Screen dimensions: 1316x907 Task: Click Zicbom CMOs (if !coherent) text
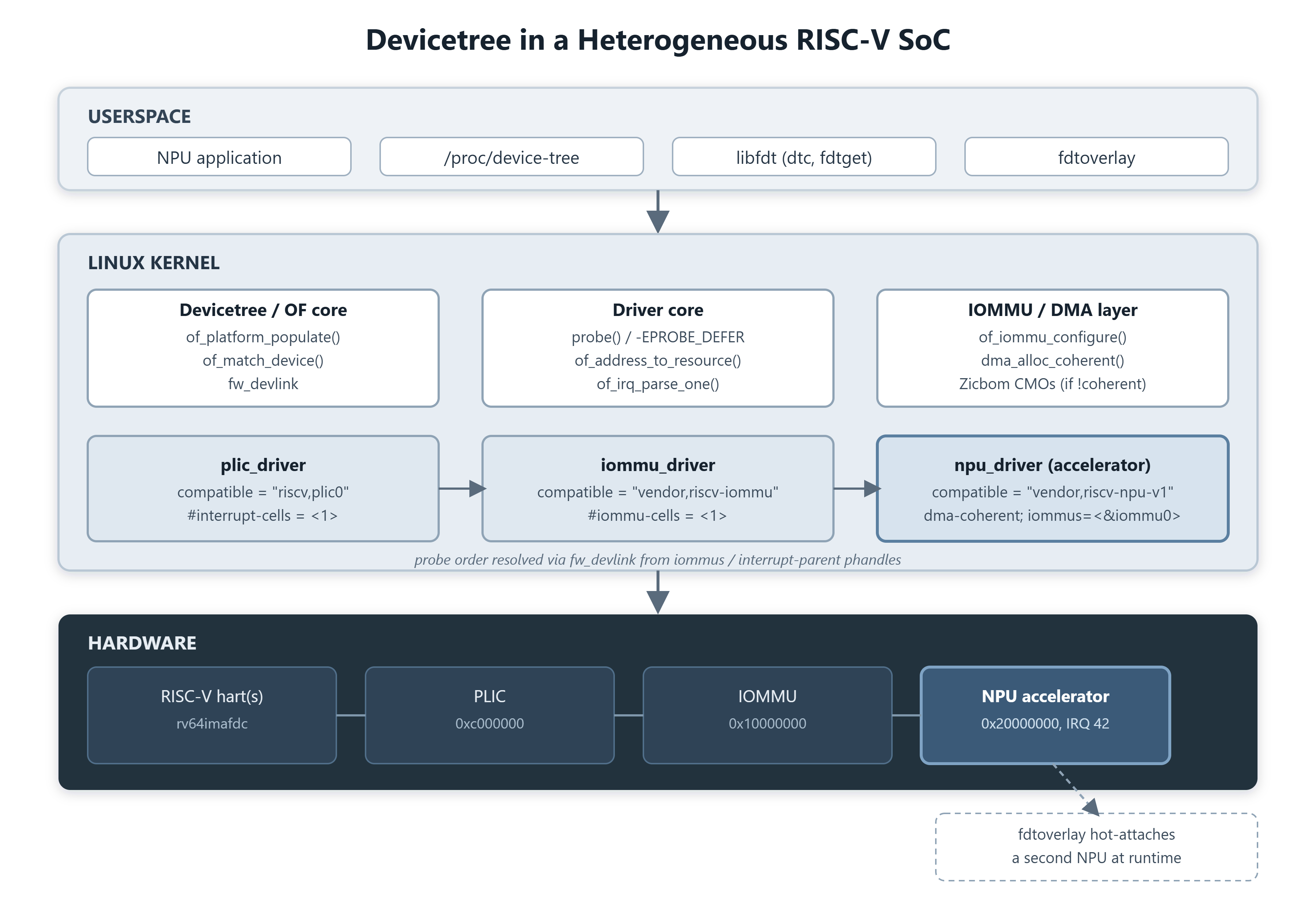click(x=1052, y=384)
